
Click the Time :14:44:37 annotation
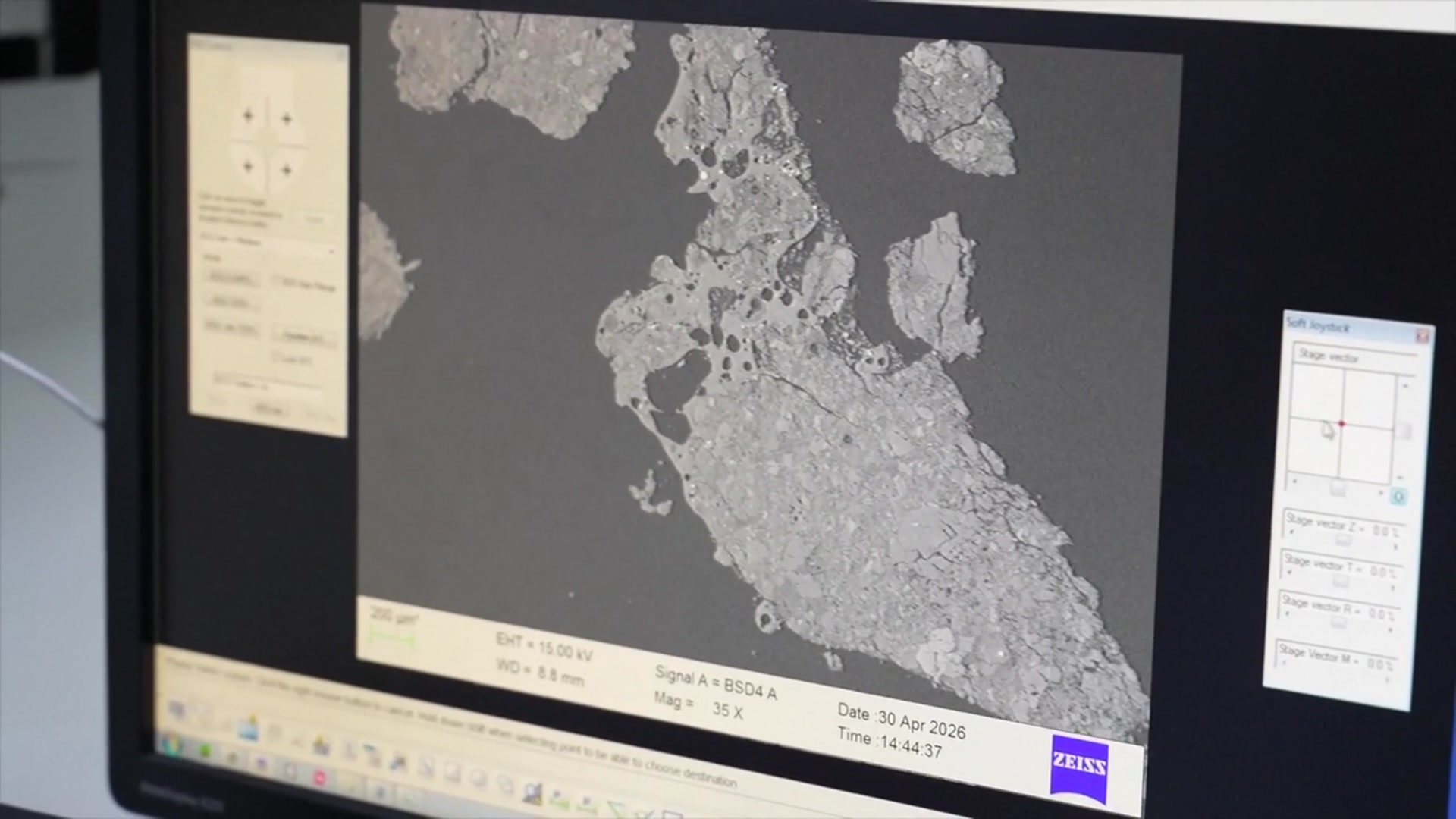click(890, 742)
